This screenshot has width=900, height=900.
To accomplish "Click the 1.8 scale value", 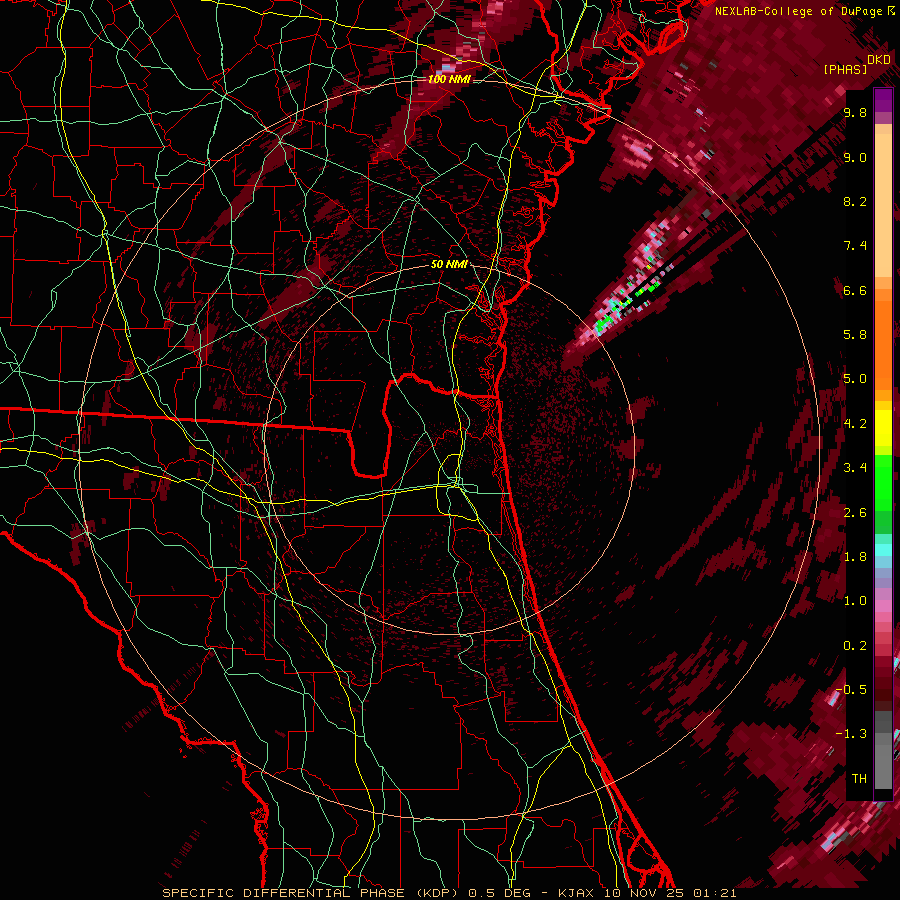I will click(x=855, y=557).
